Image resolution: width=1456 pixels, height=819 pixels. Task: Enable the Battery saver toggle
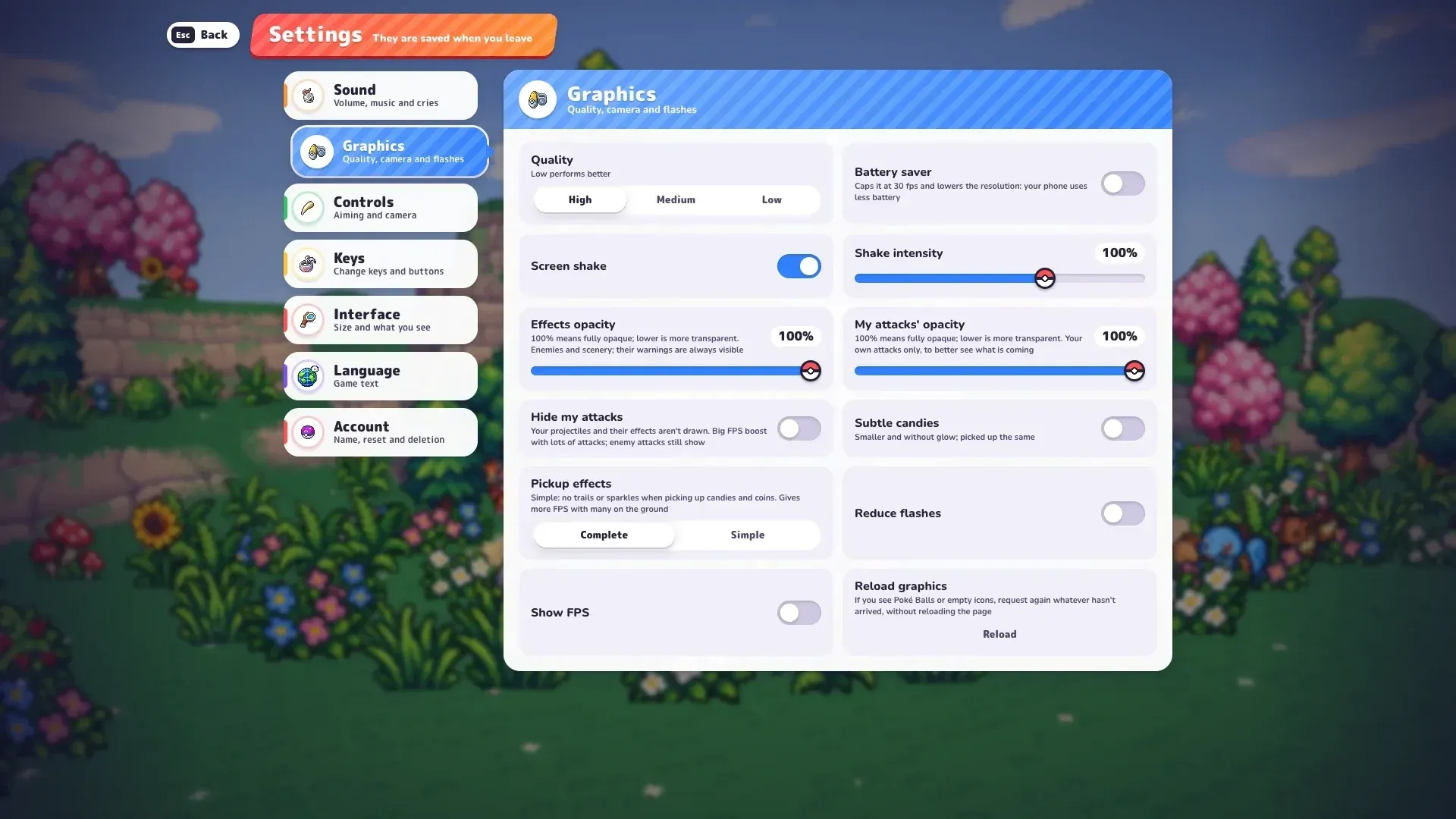(x=1122, y=184)
